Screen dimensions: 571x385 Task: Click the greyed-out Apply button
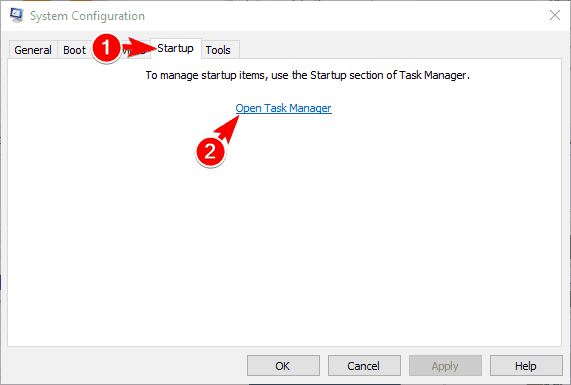coord(445,365)
